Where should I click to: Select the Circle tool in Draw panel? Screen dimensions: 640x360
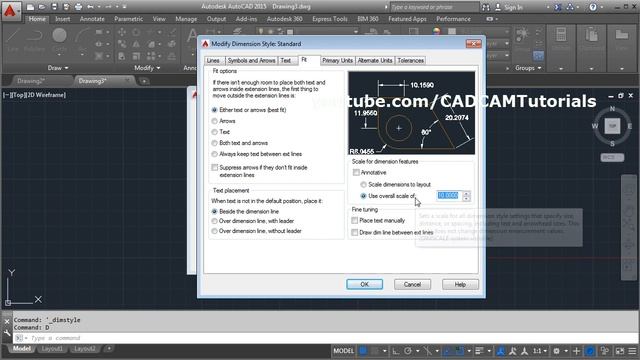tap(60, 40)
